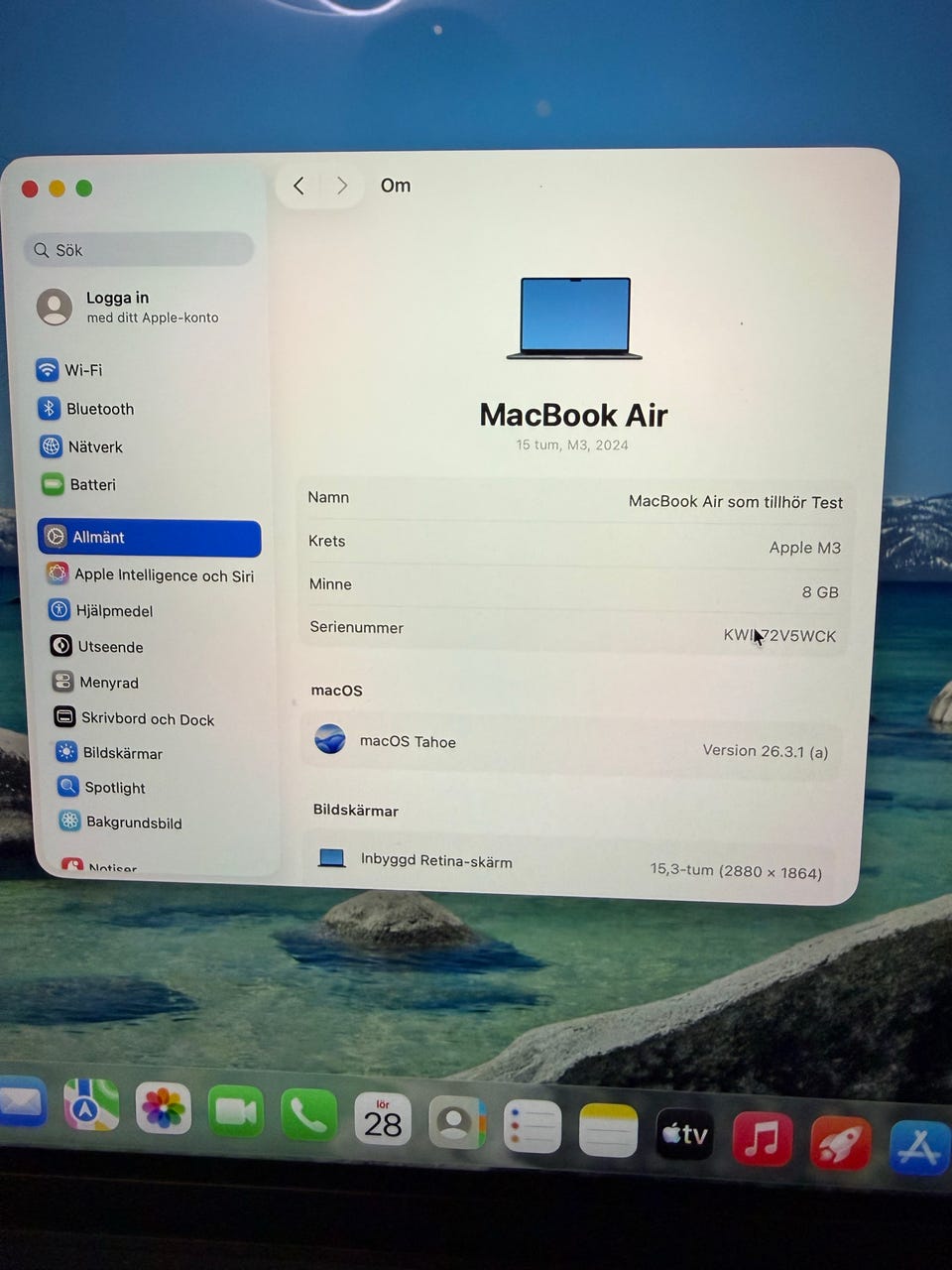This screenshot has width=952, height=1270.
Task: Open Contacts from the Dock
Action: pyautogui.click(x=457, y=1123)
